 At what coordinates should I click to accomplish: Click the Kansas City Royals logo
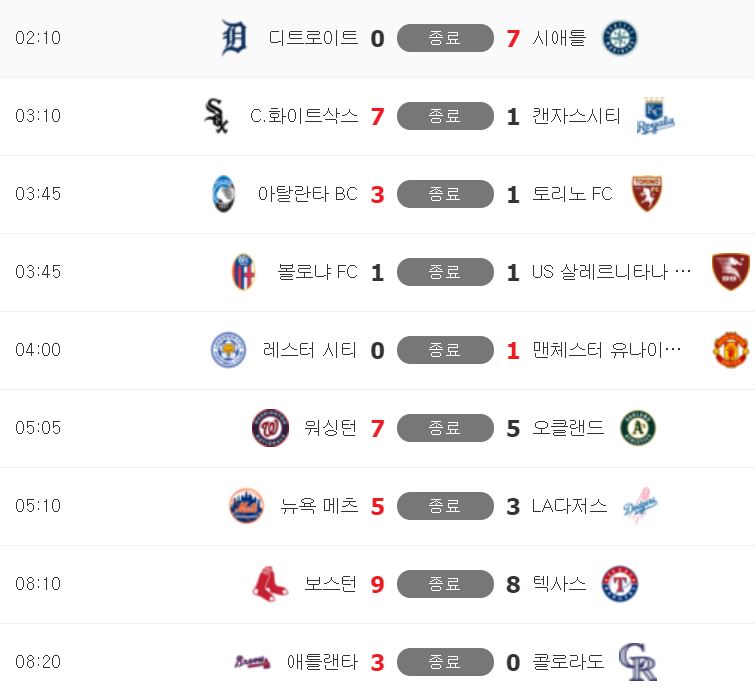tap(655, 116)
